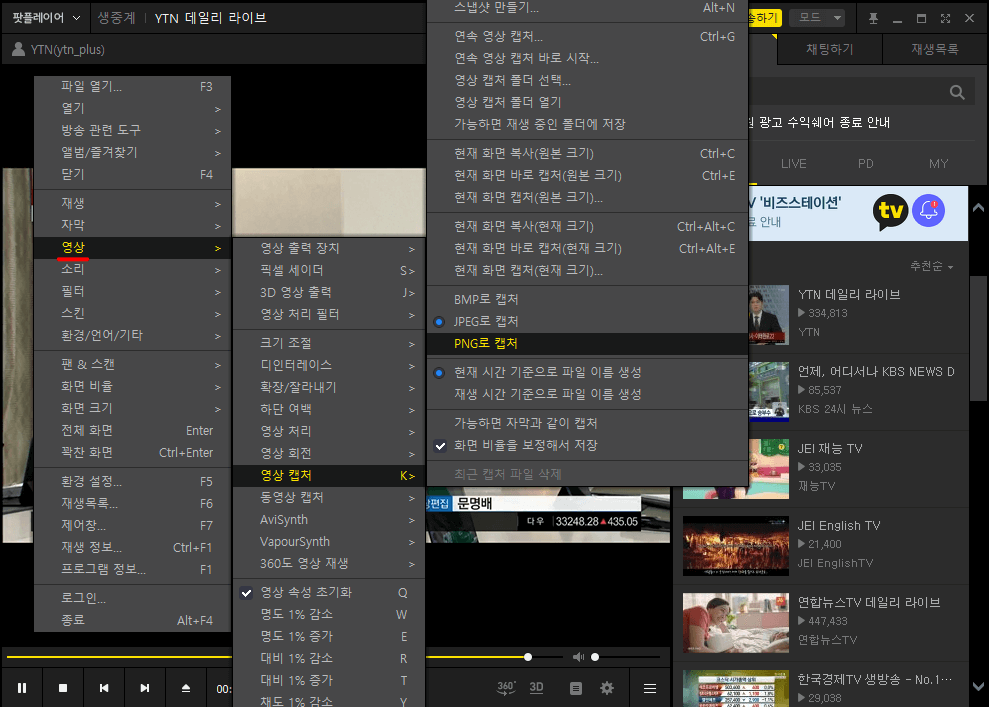Viewport: 989px width, 707px height.
Task: Toggle 가능하면 자막과 같이 캡처
Action: pyautogui.click(x=587, y=423)
